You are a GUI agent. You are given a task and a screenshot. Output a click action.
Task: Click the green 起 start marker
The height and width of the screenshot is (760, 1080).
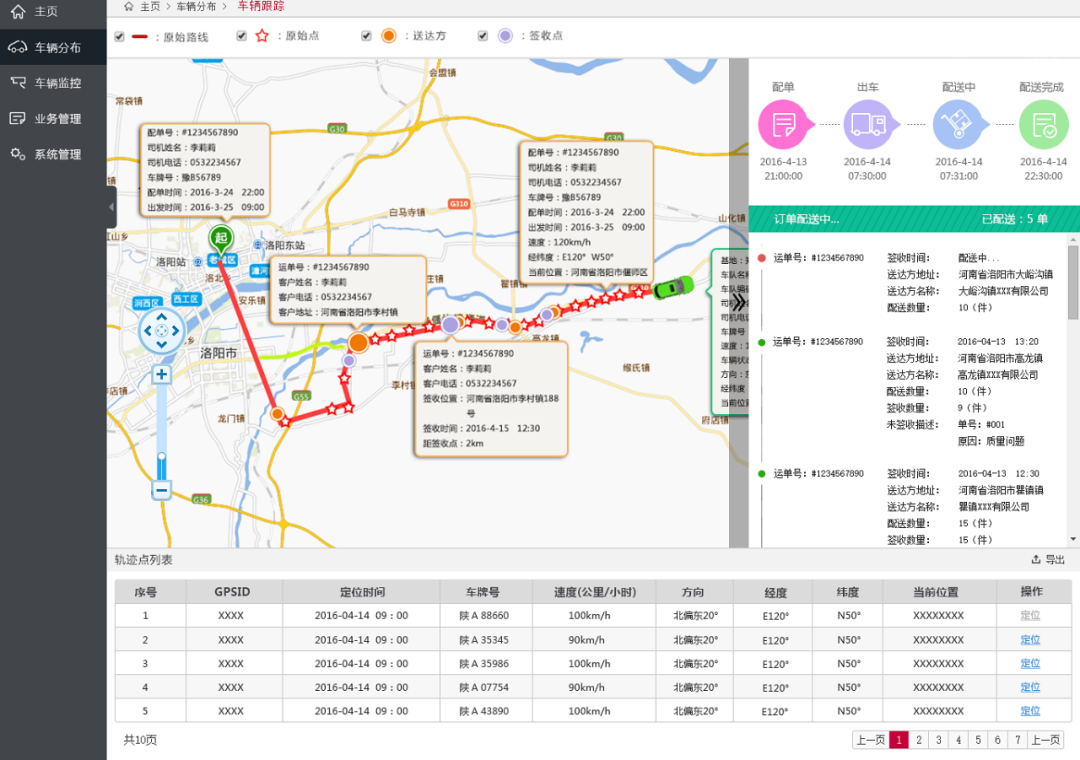pyautogui.click(x=220, y=239)
